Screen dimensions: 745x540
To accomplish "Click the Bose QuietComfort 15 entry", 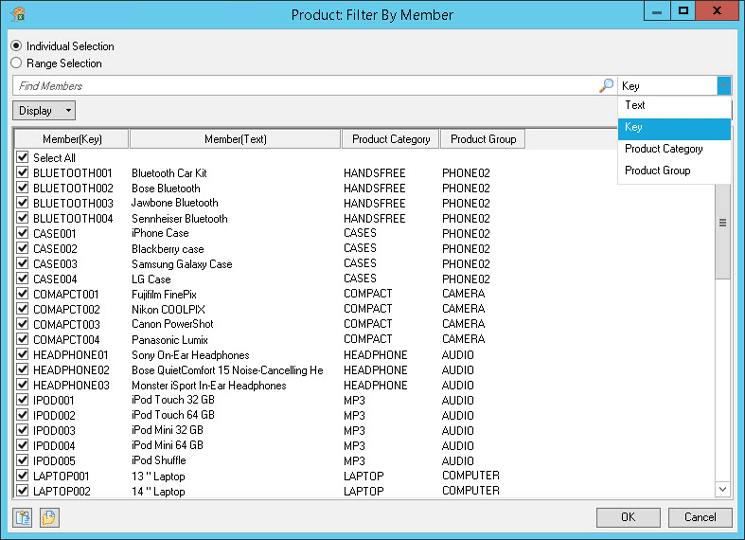I will (x=227, y=370).
